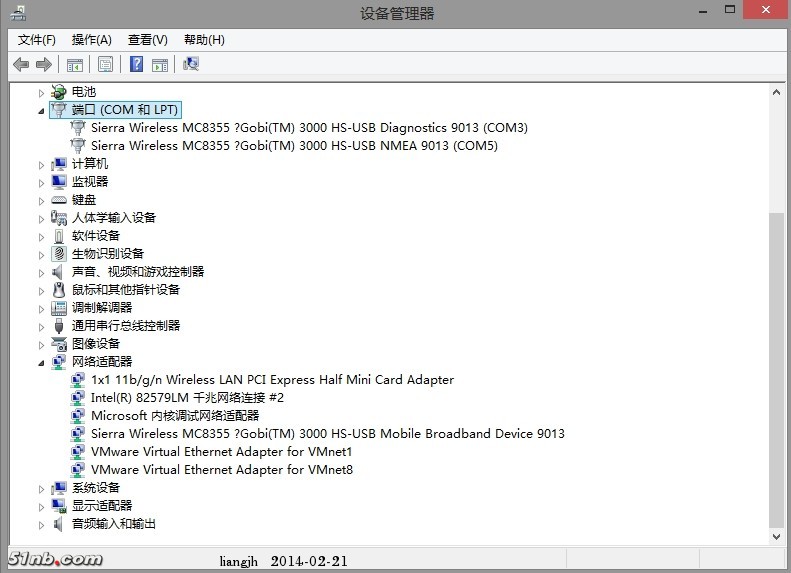Click the Back arrow in the toolbar

click(21, 65)
